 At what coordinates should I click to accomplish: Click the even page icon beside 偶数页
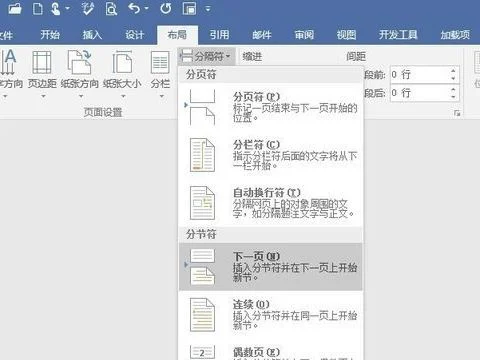[x=202, y=352]
